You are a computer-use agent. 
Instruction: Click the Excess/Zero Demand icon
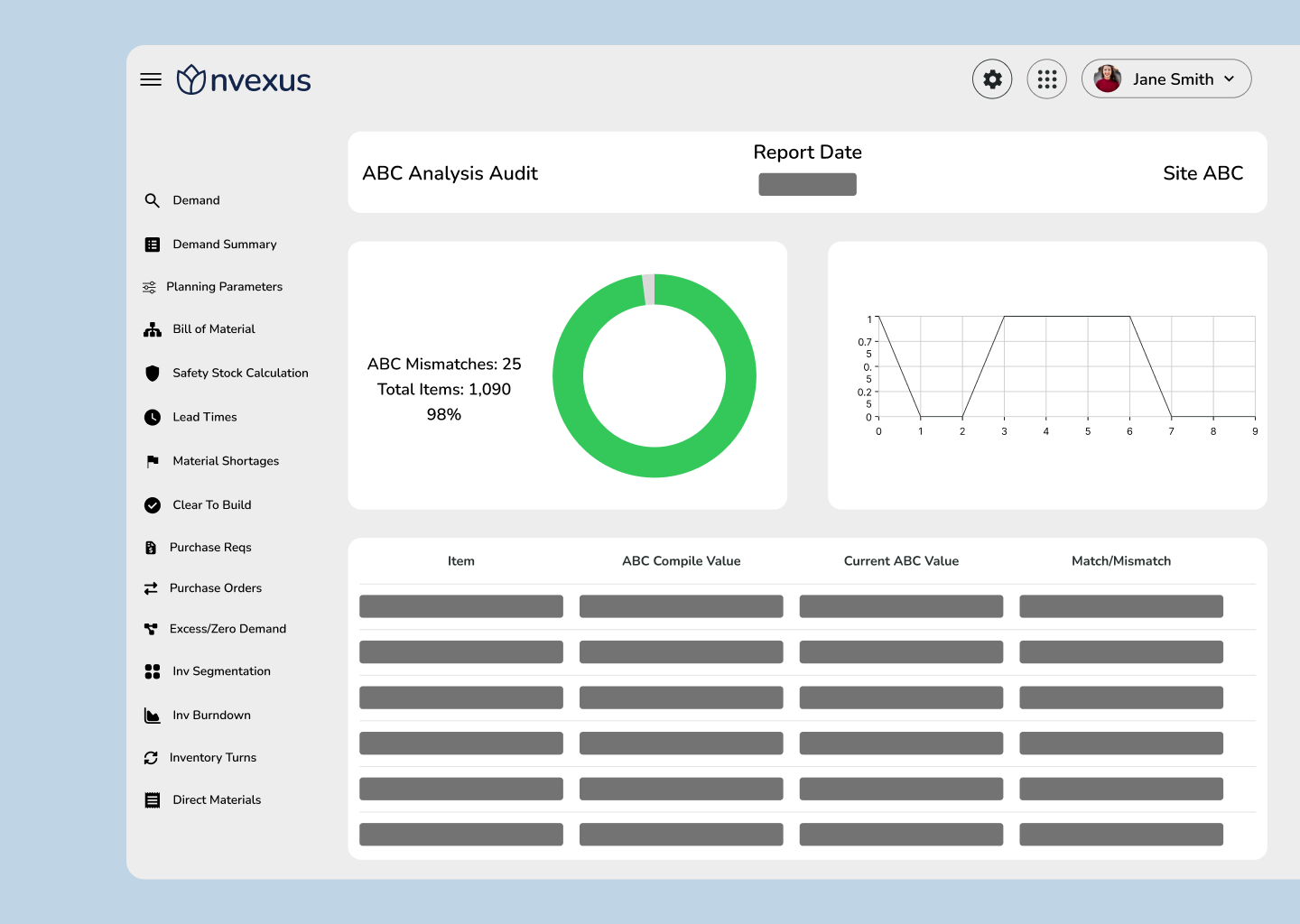[x=151, y=629]
